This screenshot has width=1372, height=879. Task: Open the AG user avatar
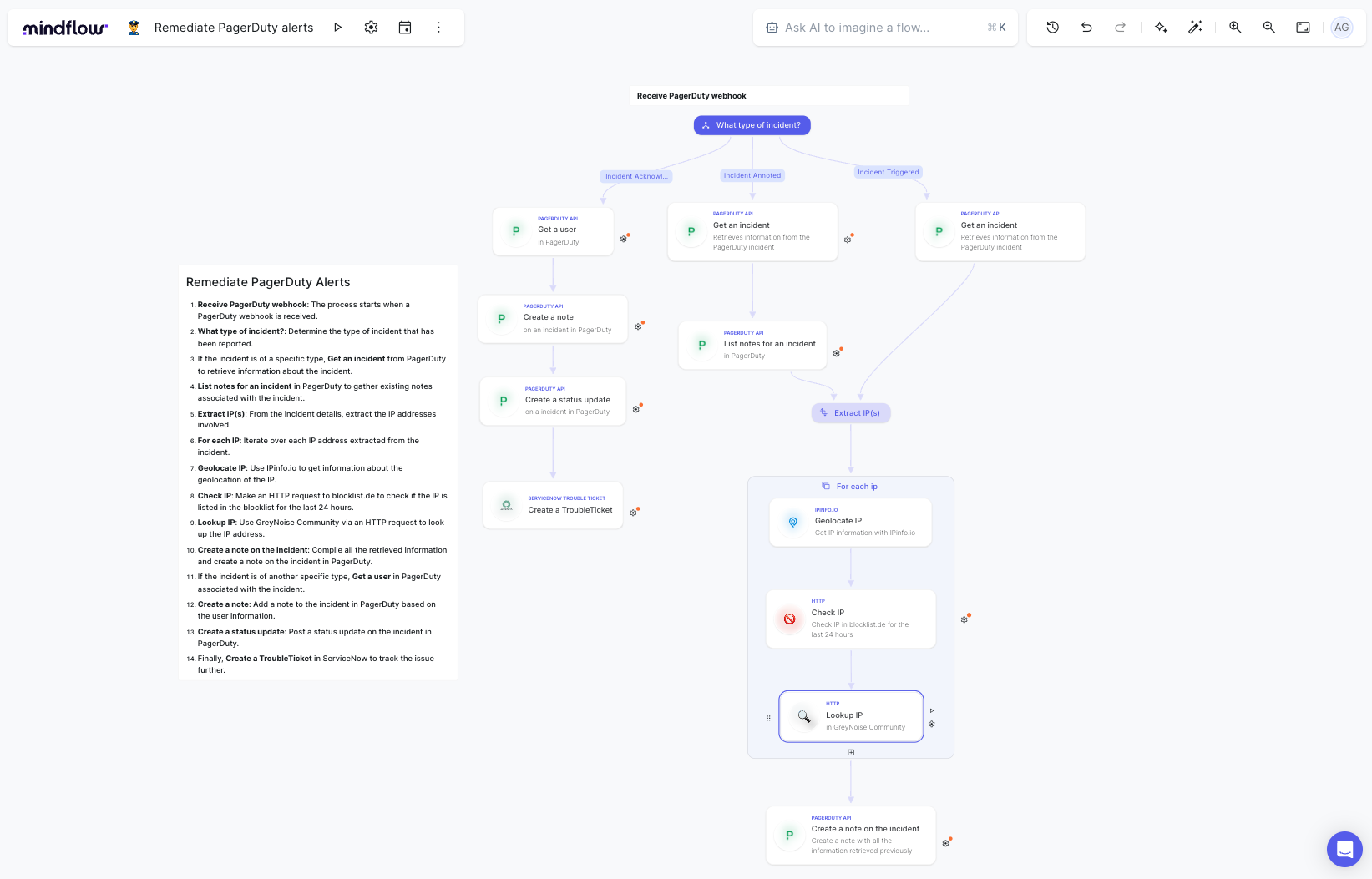point(1342,28)
